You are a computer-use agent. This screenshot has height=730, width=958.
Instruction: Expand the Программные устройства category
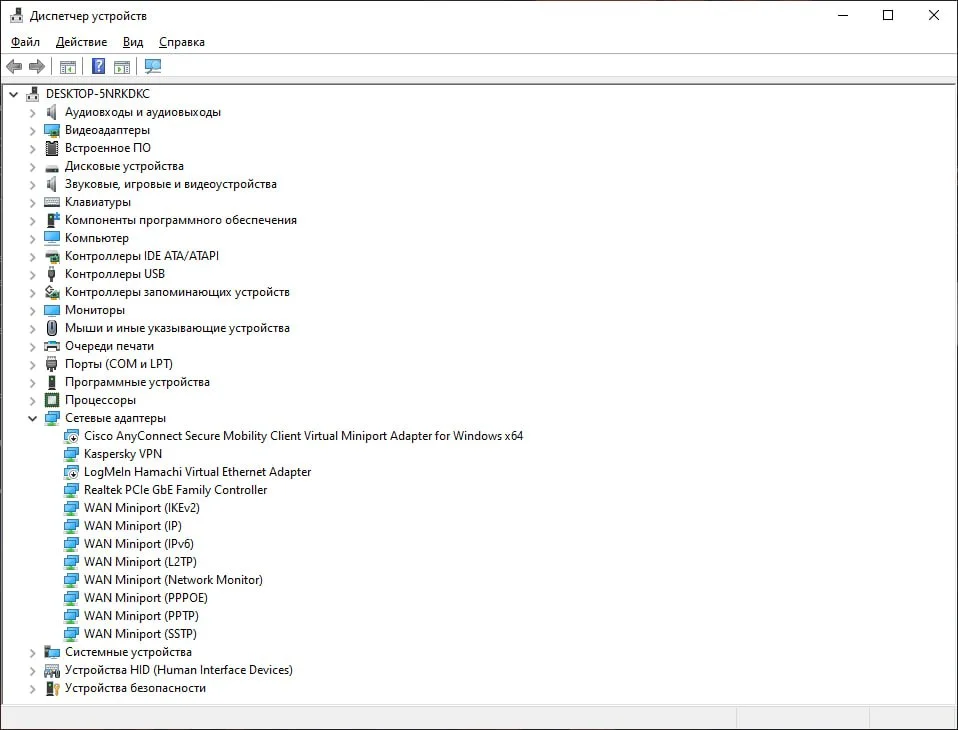point(32,383)
